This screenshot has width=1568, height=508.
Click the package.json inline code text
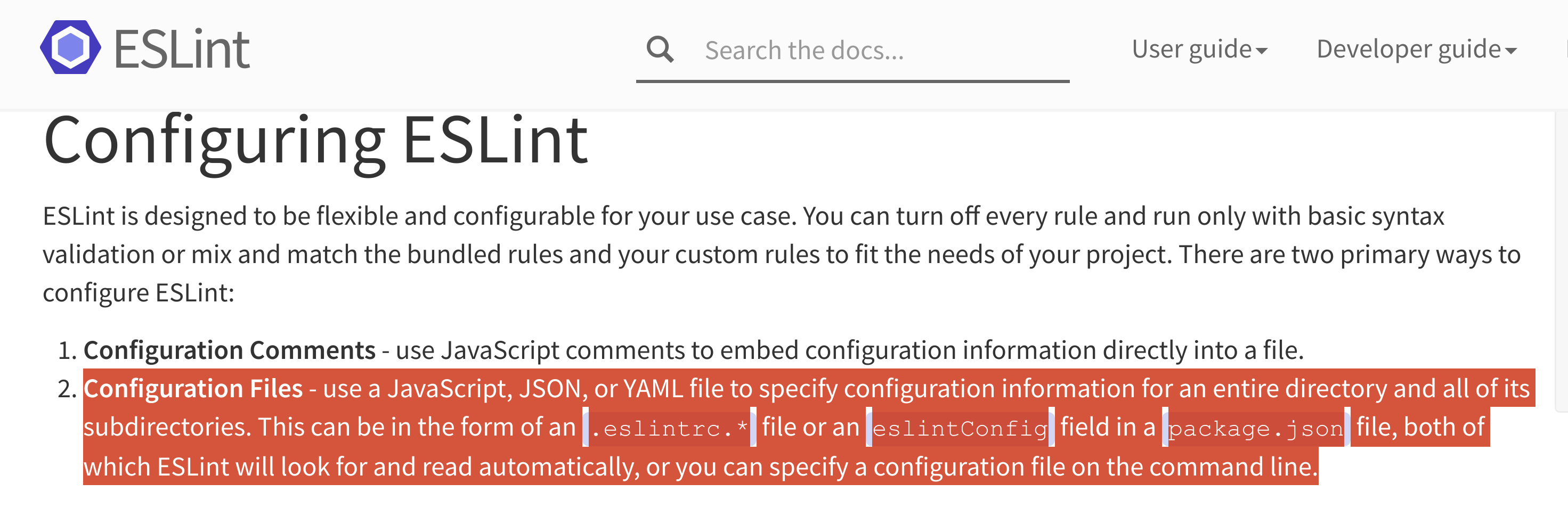tap(1253, 427)
